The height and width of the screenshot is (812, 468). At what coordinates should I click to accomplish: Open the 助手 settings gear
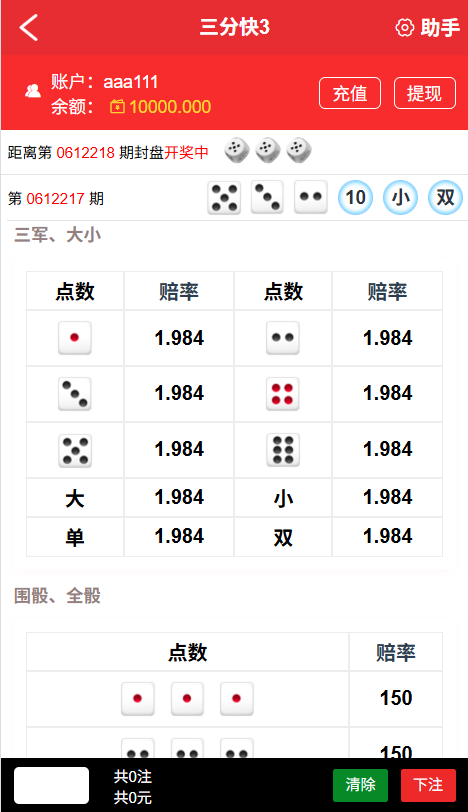404,27
